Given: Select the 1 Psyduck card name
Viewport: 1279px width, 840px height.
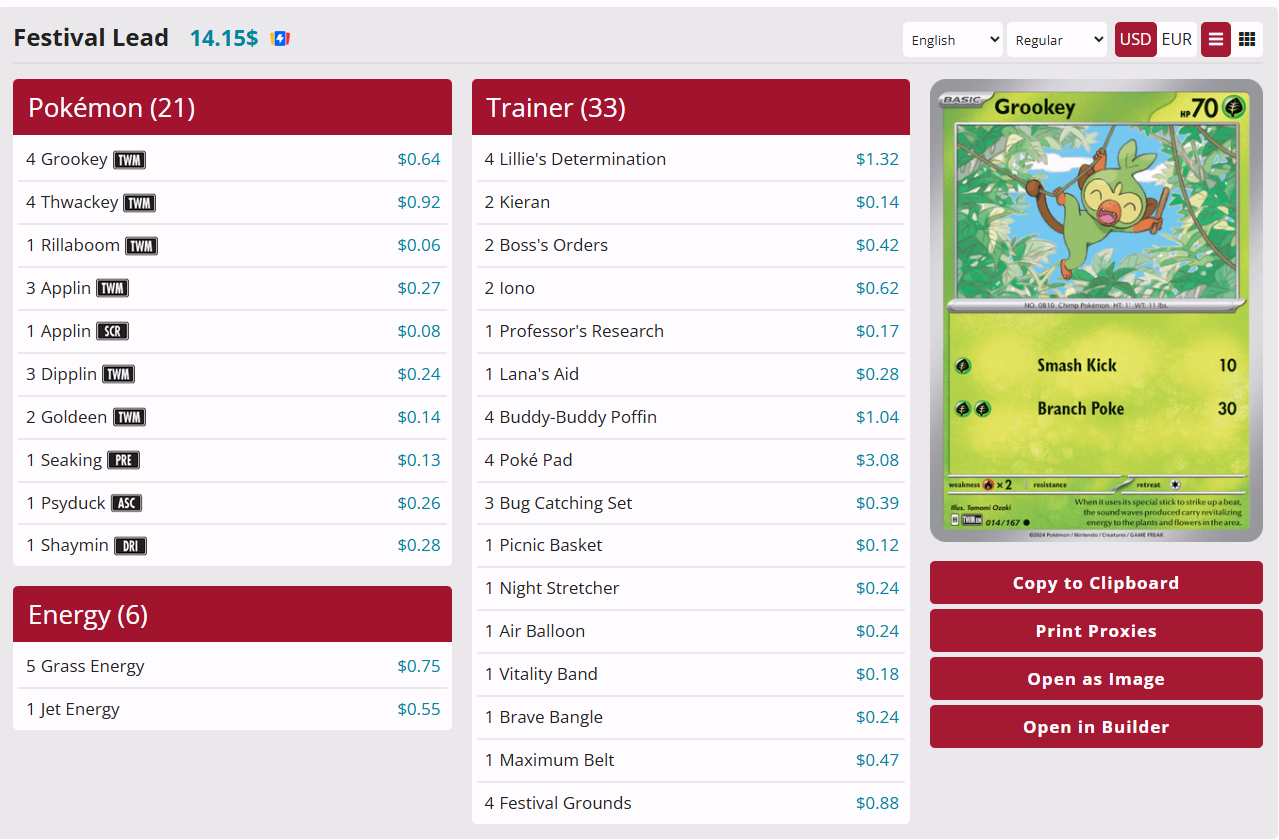Looking at the screenshot, I should click(x=66, y=503).
